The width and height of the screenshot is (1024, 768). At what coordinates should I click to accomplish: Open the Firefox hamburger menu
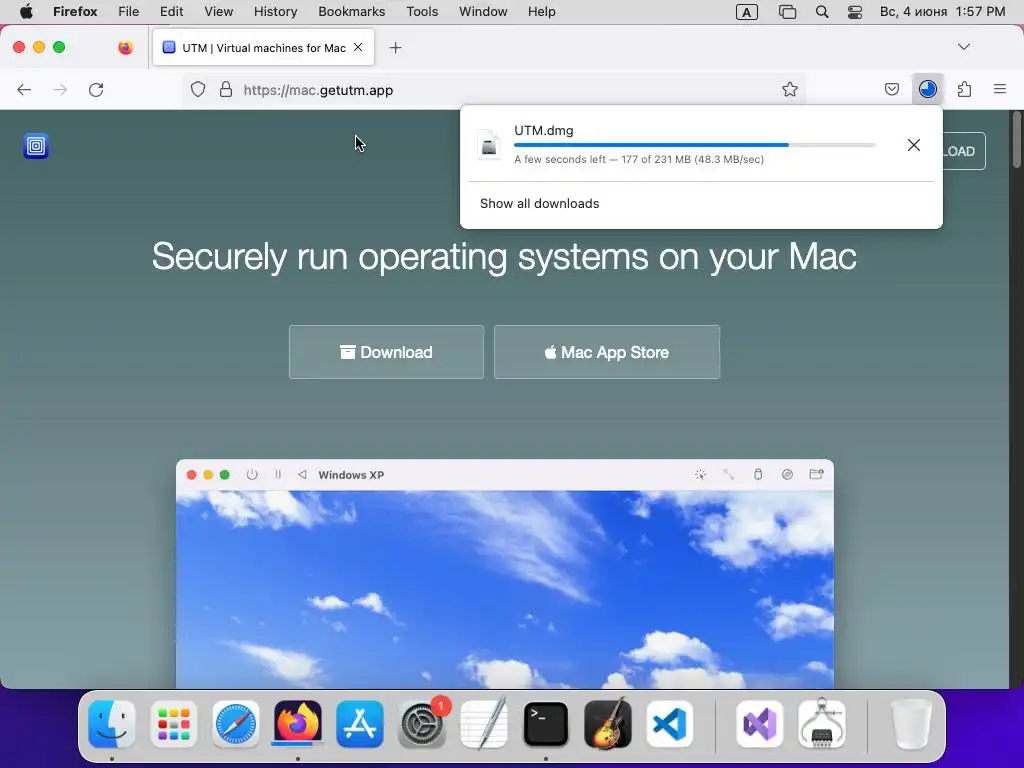click(x=1000, y=89)
